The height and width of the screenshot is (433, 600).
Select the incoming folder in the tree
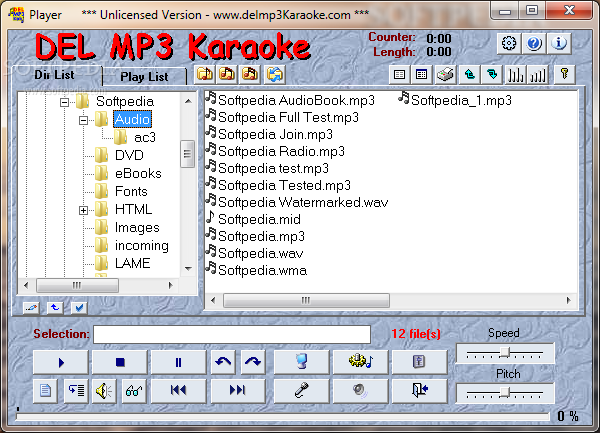pyautogui.click(x=142, y=246)
